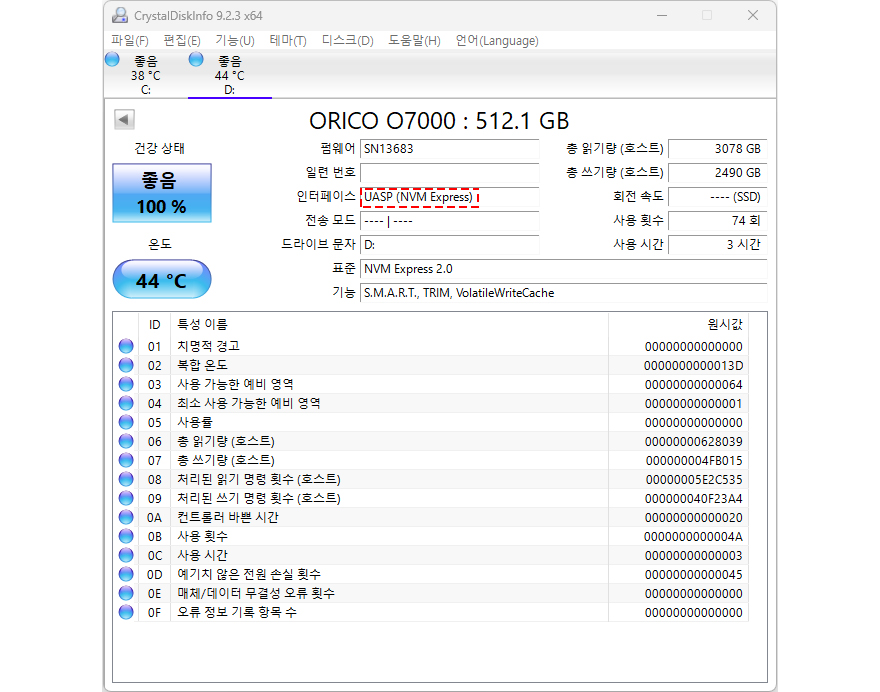Select the D: disk tab at 44 °C
Viewport: 880px width, 692px height.
(230, 75)
